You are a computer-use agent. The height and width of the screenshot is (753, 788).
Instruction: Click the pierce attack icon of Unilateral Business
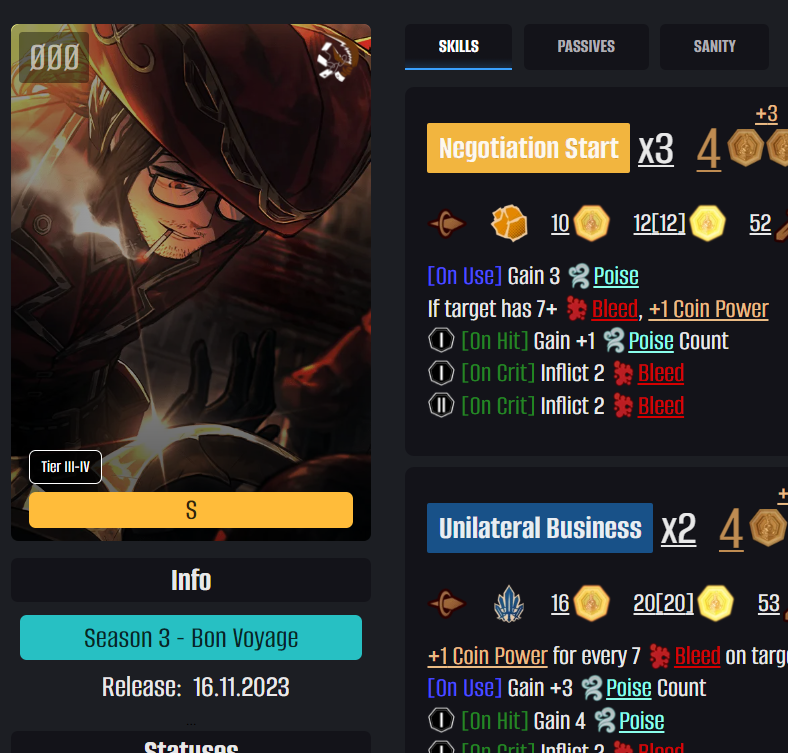pos(447,603)
